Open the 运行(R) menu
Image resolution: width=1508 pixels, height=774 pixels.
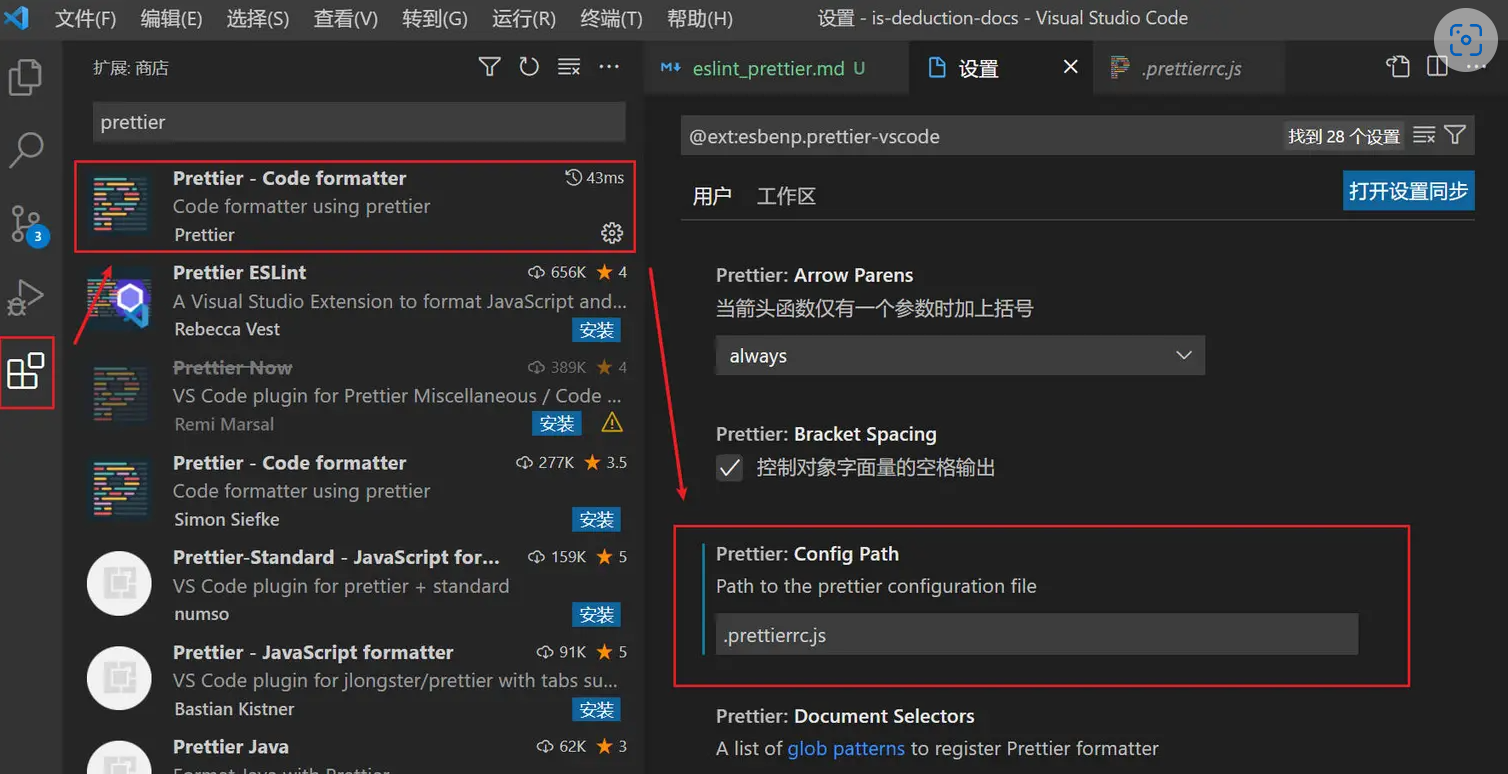tap(524, 18)
